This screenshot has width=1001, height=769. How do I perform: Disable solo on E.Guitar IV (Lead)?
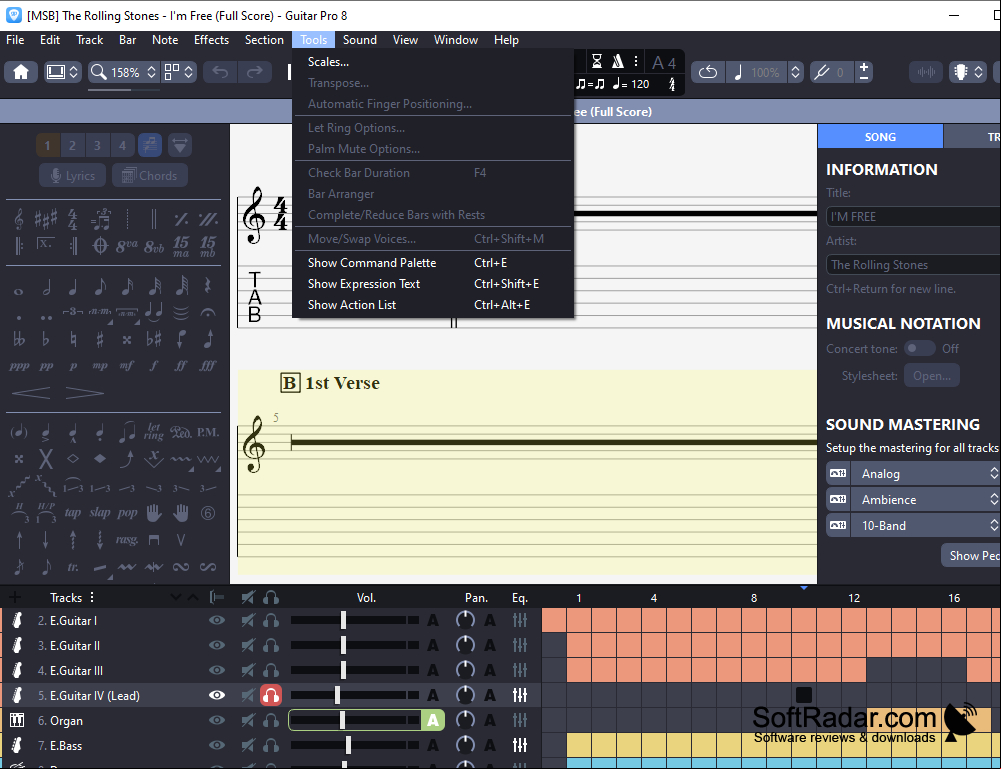coord(271,695)
